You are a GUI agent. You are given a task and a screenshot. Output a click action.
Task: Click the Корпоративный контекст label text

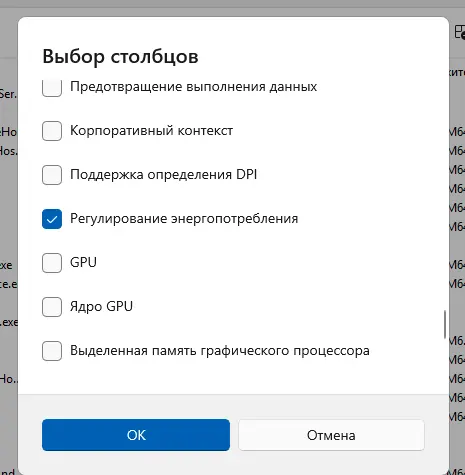pyautogui.click(x=151, y=131)
